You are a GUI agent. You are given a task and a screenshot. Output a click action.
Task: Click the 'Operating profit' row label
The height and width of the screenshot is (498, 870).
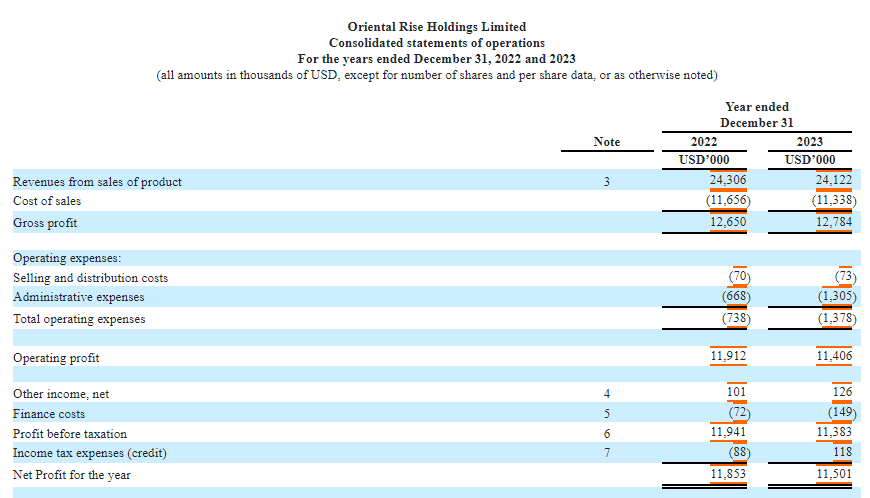[56, 358]
